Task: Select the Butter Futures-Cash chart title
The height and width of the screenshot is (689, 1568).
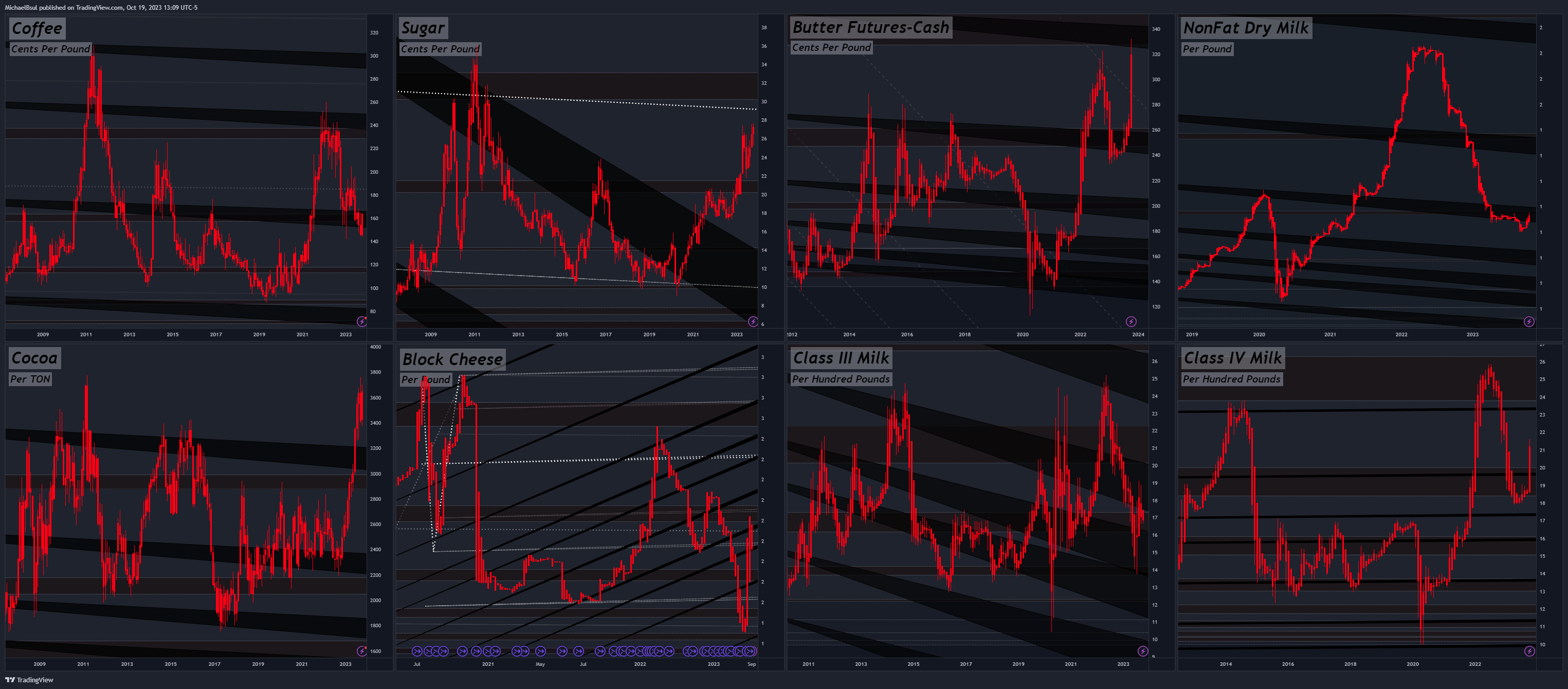Action: 871,27
